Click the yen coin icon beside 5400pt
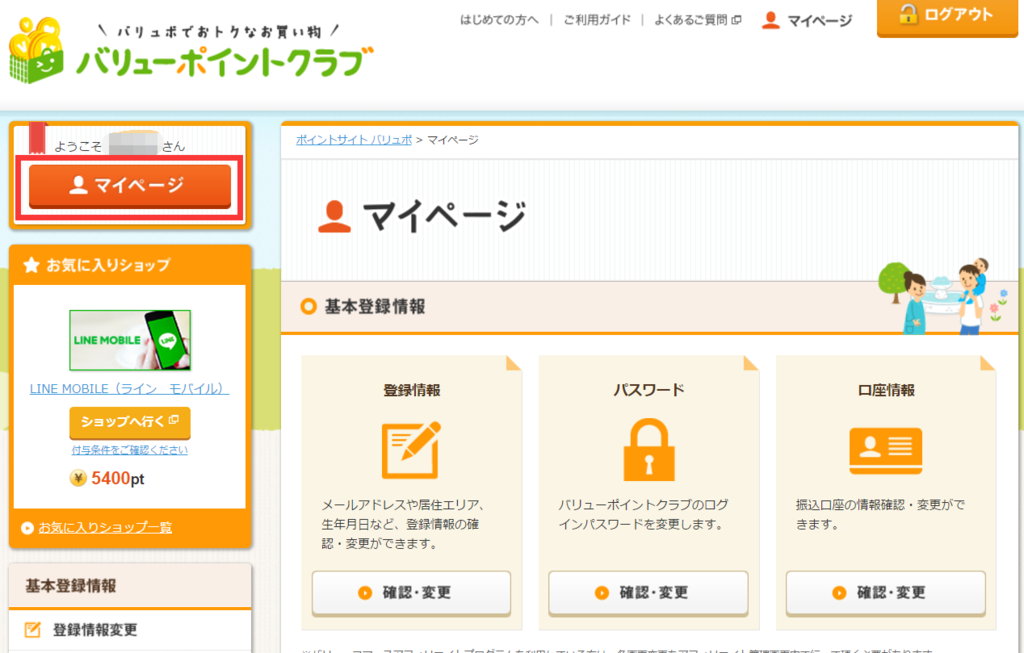Viewport: 1024px width, 653px height. click(x=78, y=479)
